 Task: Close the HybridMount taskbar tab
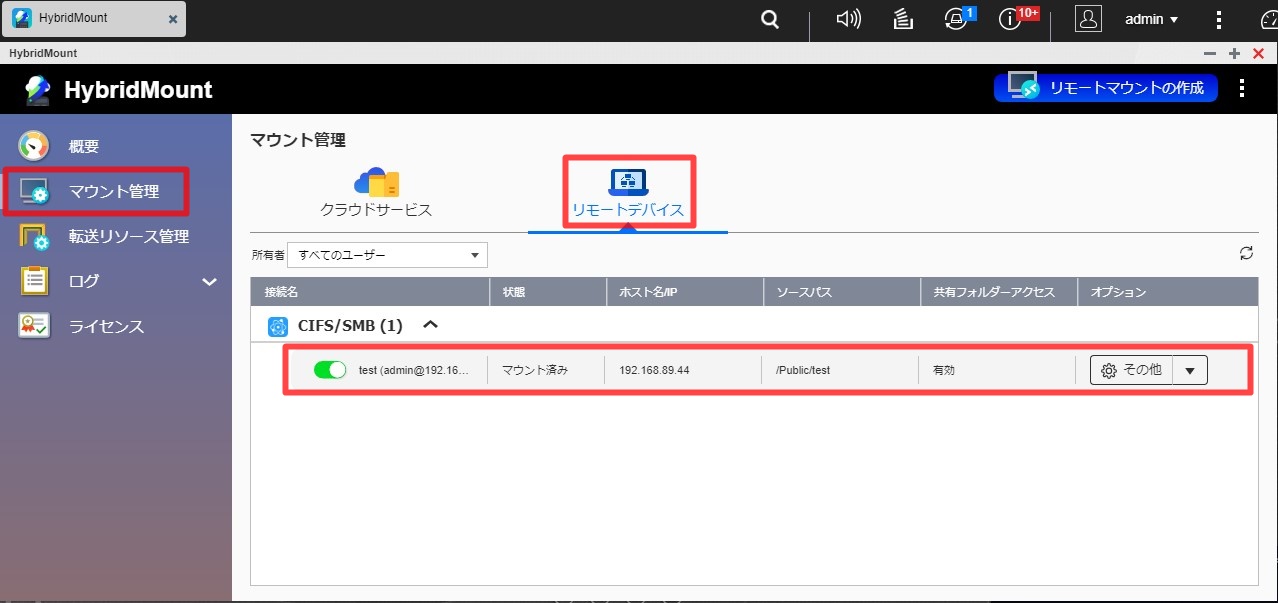pyautogui.click(x=173, y=19)
